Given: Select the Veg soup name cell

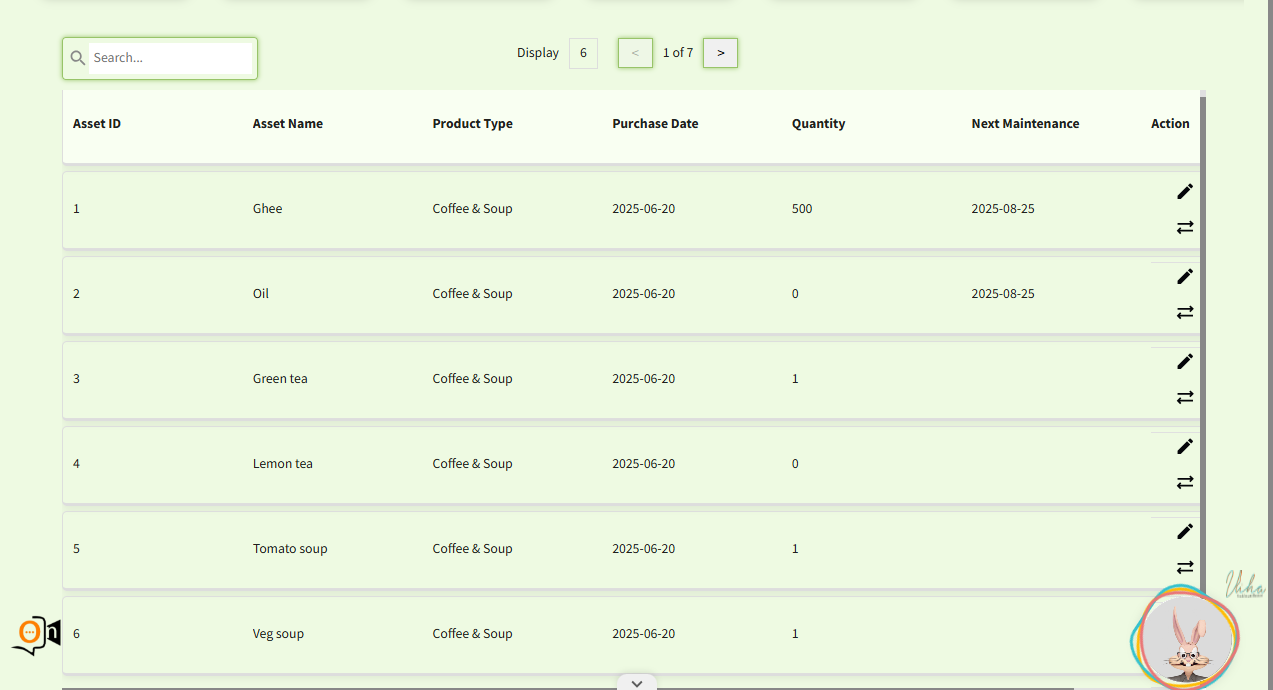Looking at the screenshot, I should (x=278, y=634).
